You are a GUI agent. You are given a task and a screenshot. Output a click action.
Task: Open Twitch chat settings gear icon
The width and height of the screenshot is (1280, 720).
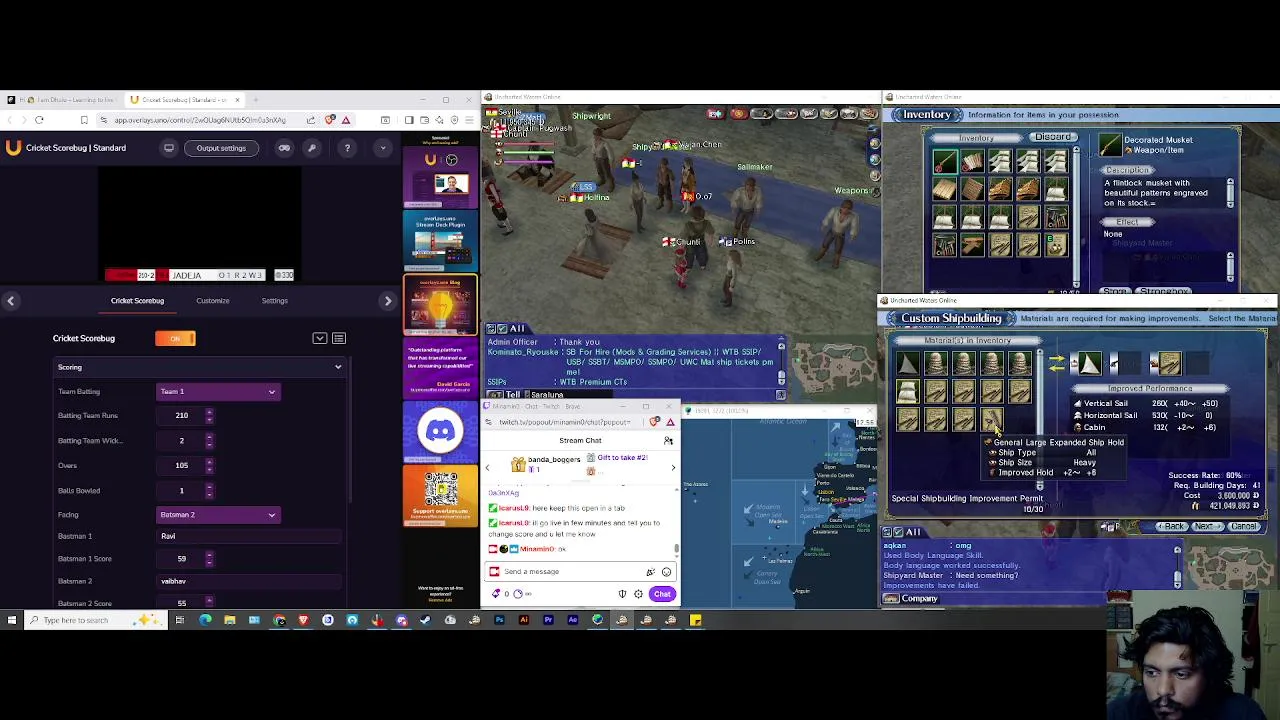638,594
